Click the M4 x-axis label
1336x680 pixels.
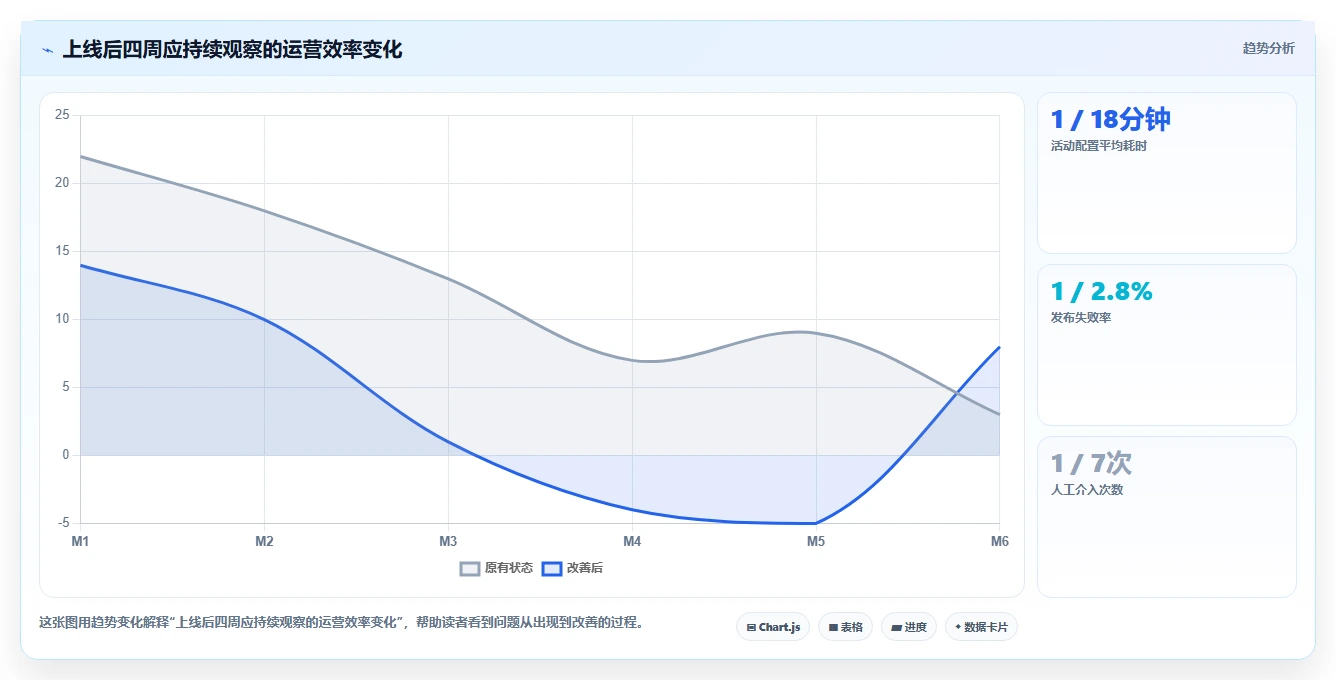[x=632, y=541]
